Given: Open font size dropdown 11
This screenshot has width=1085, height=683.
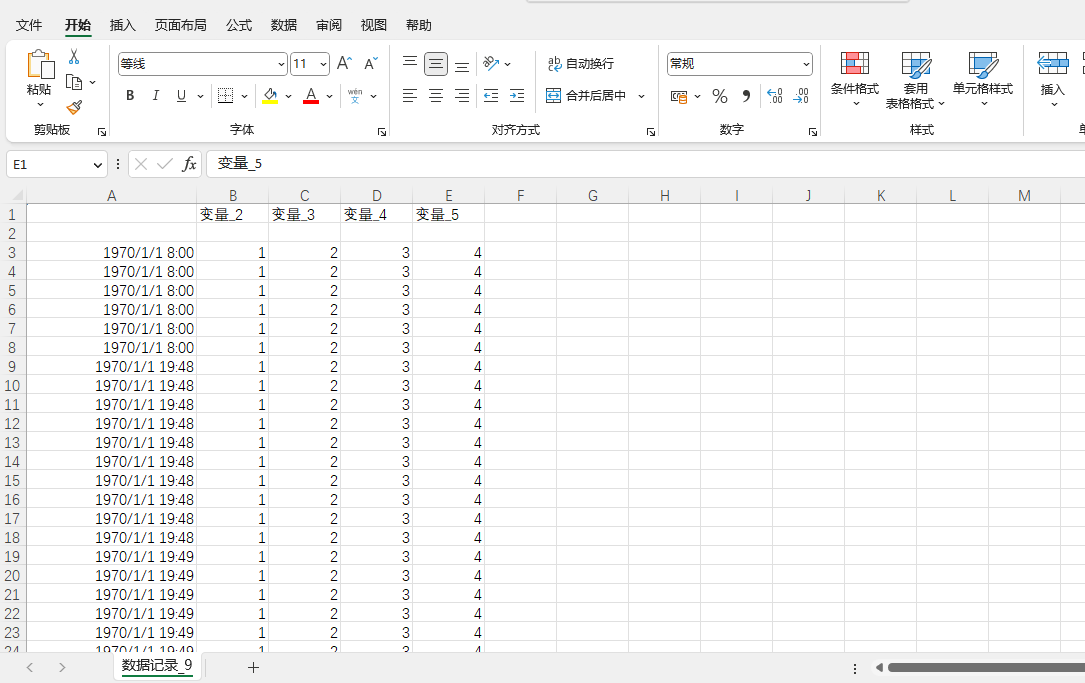Looking at the screenshot, I should (x=323, y=64).
